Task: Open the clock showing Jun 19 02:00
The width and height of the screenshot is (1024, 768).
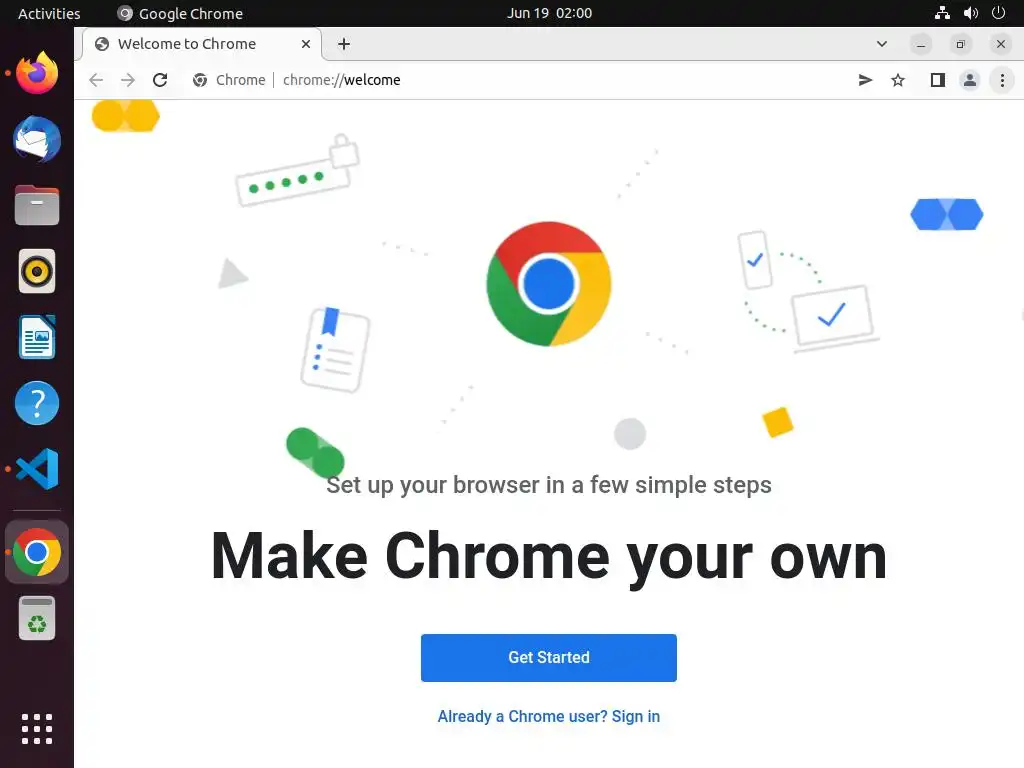Action: pos(549,13)
